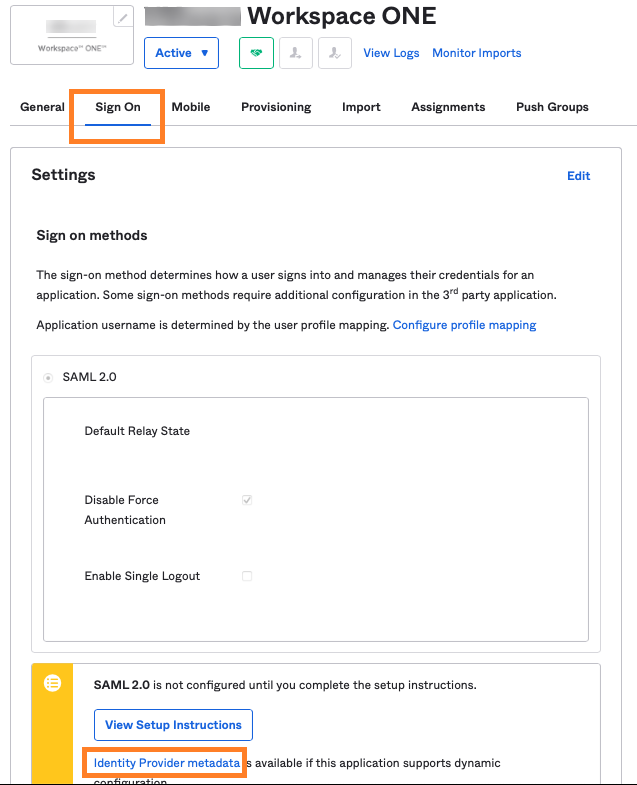Click Edit in Settings panel

578,176
